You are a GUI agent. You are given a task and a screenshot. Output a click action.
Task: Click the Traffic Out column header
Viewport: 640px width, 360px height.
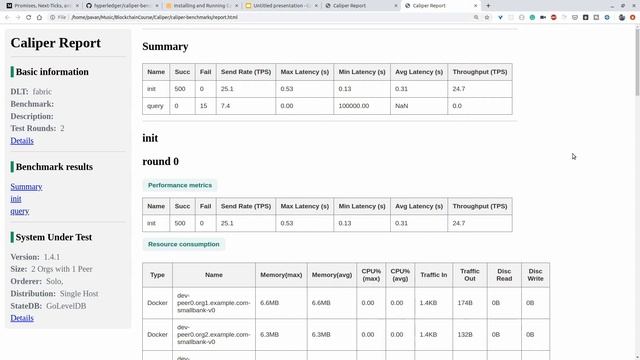(x=470, y=275)
